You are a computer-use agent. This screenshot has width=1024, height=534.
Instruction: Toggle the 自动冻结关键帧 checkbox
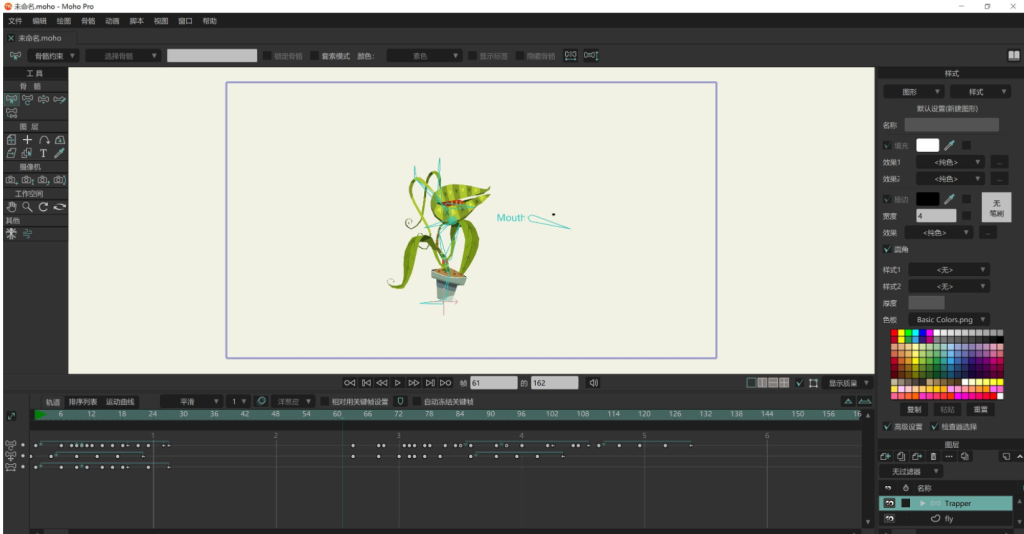pos(417,401)
